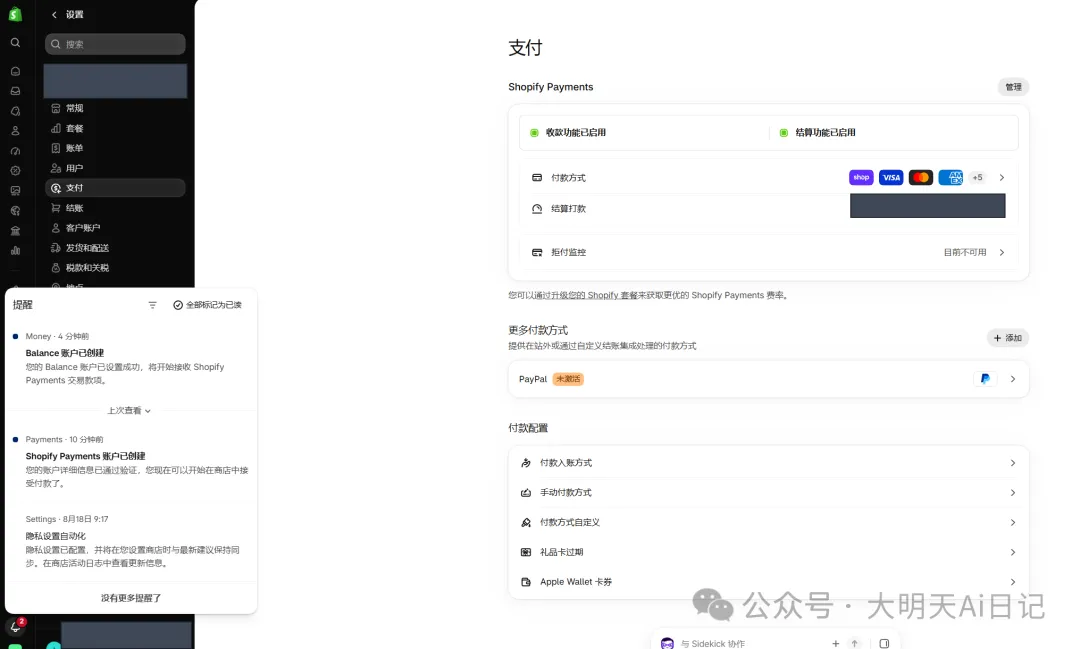The width and height of the screenshot is (1080, 649).
Task: Open the 客户账户 settings section
Action: (115, 228)
